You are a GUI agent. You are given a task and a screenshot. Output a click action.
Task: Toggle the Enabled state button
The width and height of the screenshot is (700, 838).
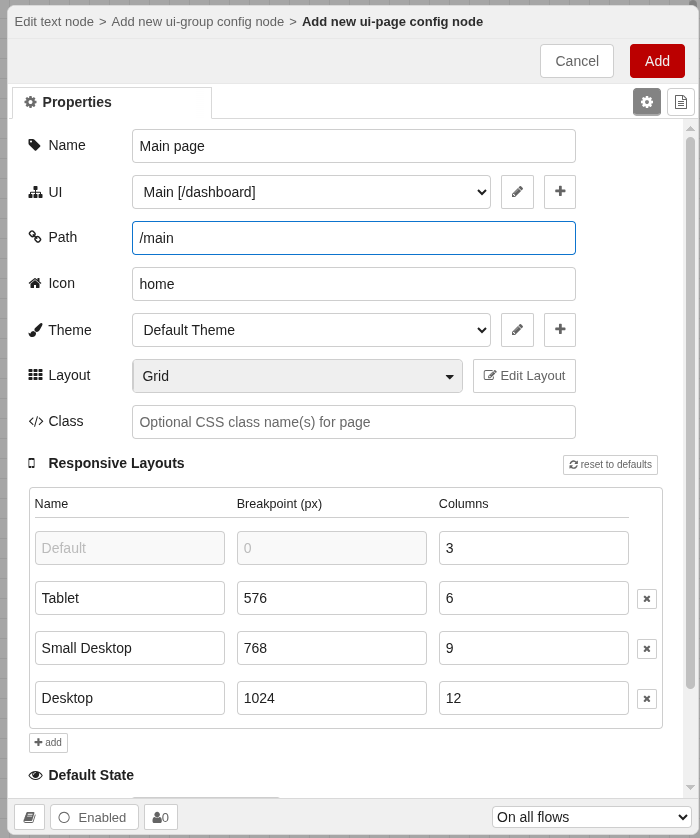[x=94, y=817]
